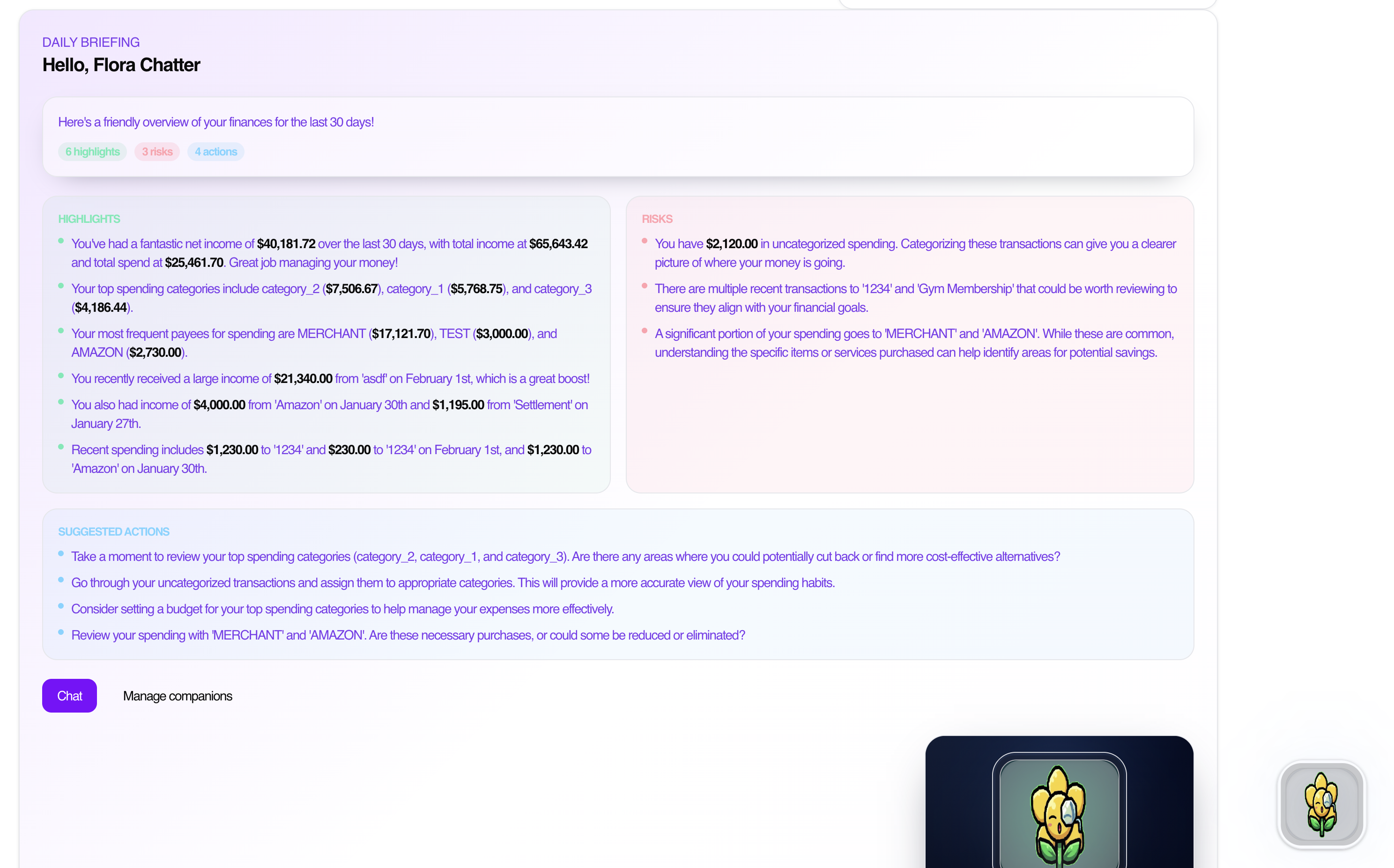Open the Chat button
1394x868 pixels.
[69, 695]
